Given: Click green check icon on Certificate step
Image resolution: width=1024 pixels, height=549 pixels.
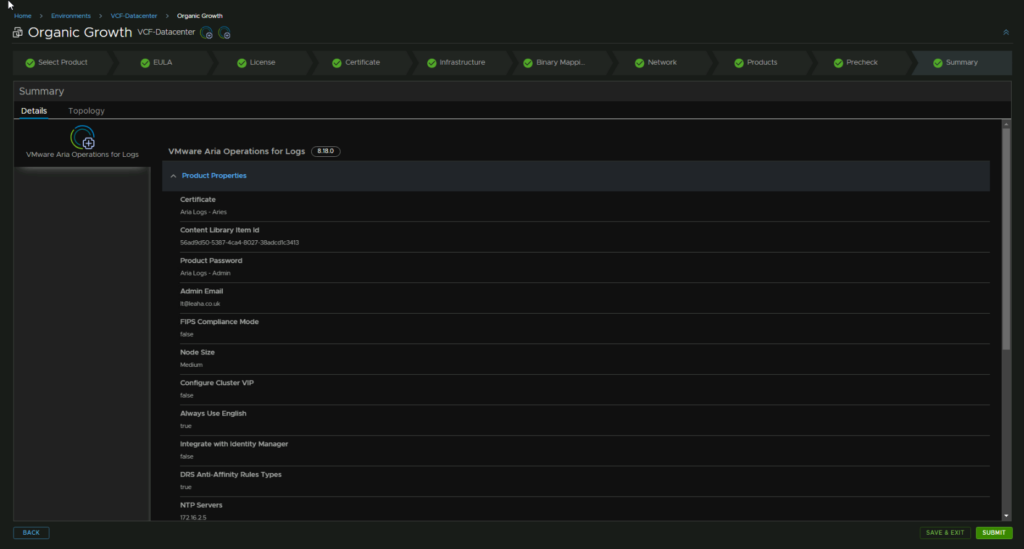Looking at the screenshot, I should 336,63.
